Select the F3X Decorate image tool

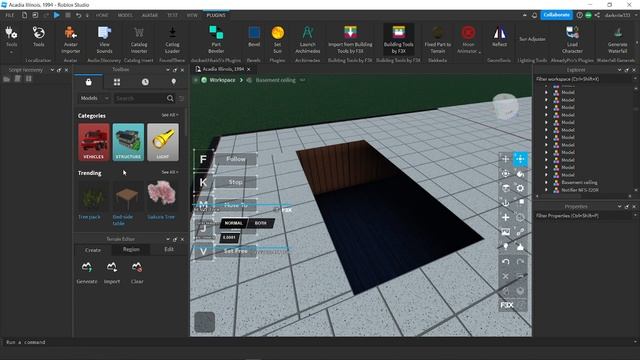click(x=505, y=232)
